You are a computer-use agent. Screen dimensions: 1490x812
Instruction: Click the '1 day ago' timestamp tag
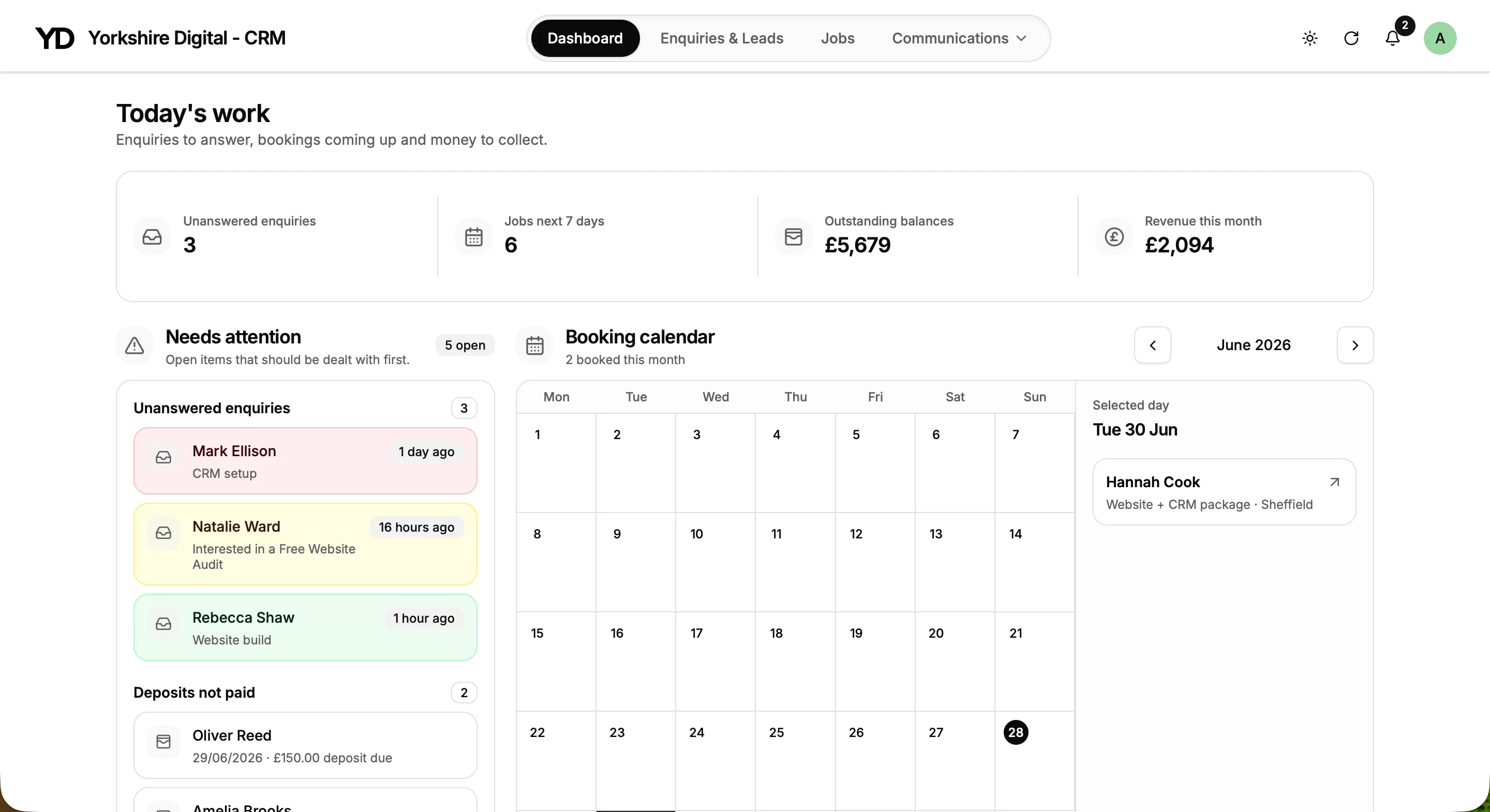click(x=426, y=452)
